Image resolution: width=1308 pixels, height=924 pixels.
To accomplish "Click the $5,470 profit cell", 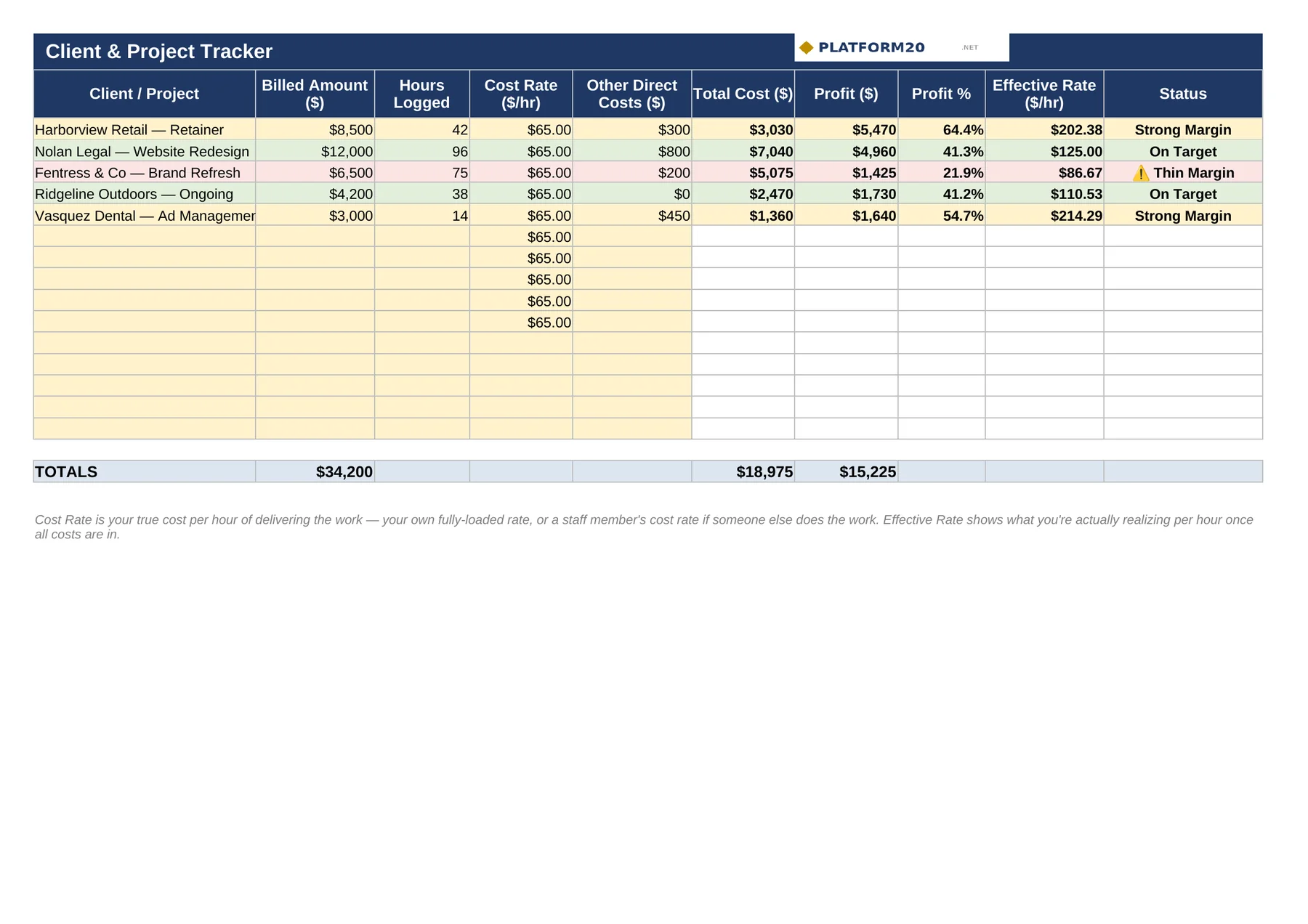I will click(846, 129).
